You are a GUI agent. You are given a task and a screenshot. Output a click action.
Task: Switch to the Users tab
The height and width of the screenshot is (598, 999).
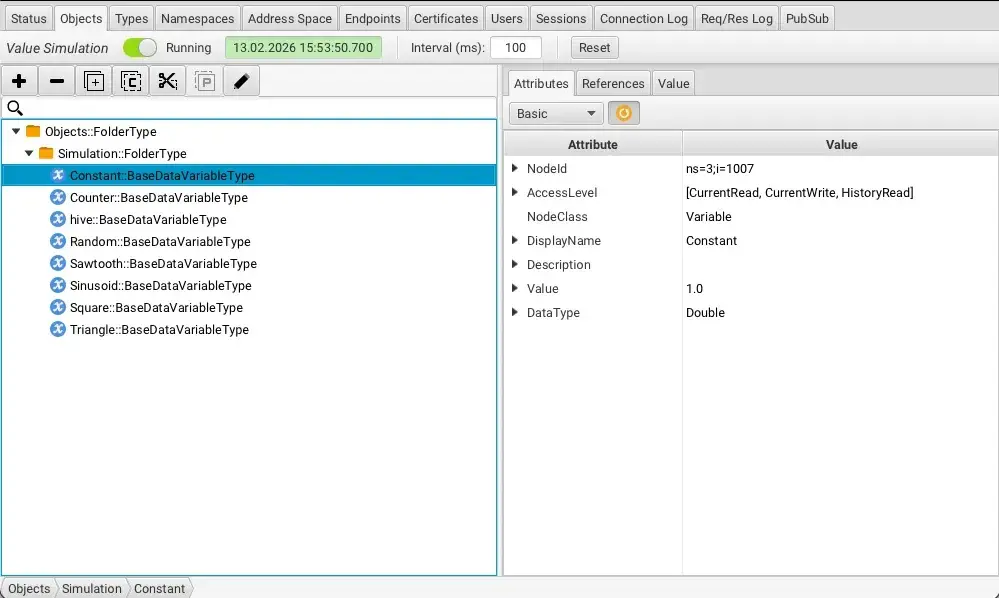[x=507, y=18]
